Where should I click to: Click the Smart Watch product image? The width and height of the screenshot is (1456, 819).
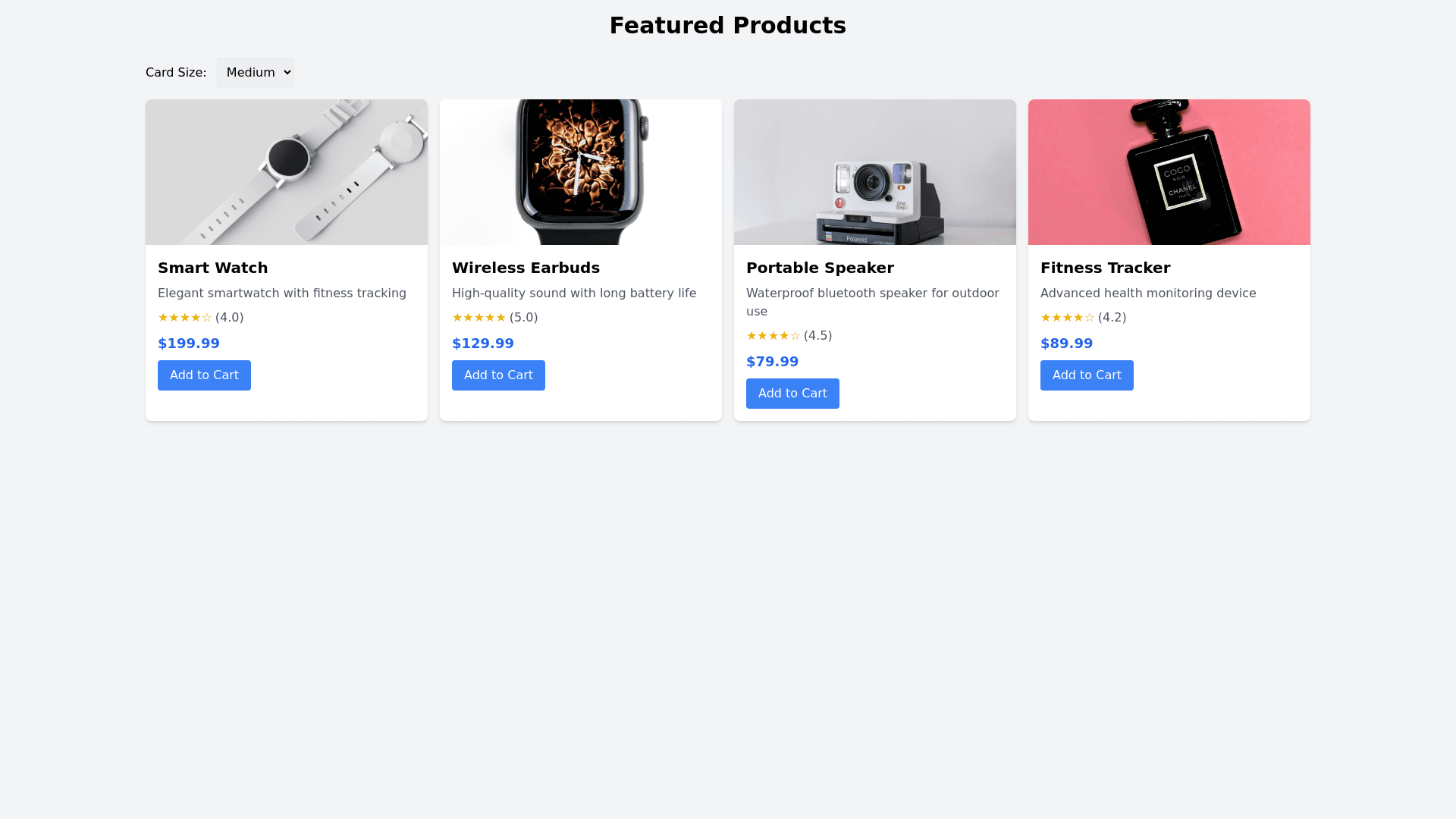click(x=287, y=172)
